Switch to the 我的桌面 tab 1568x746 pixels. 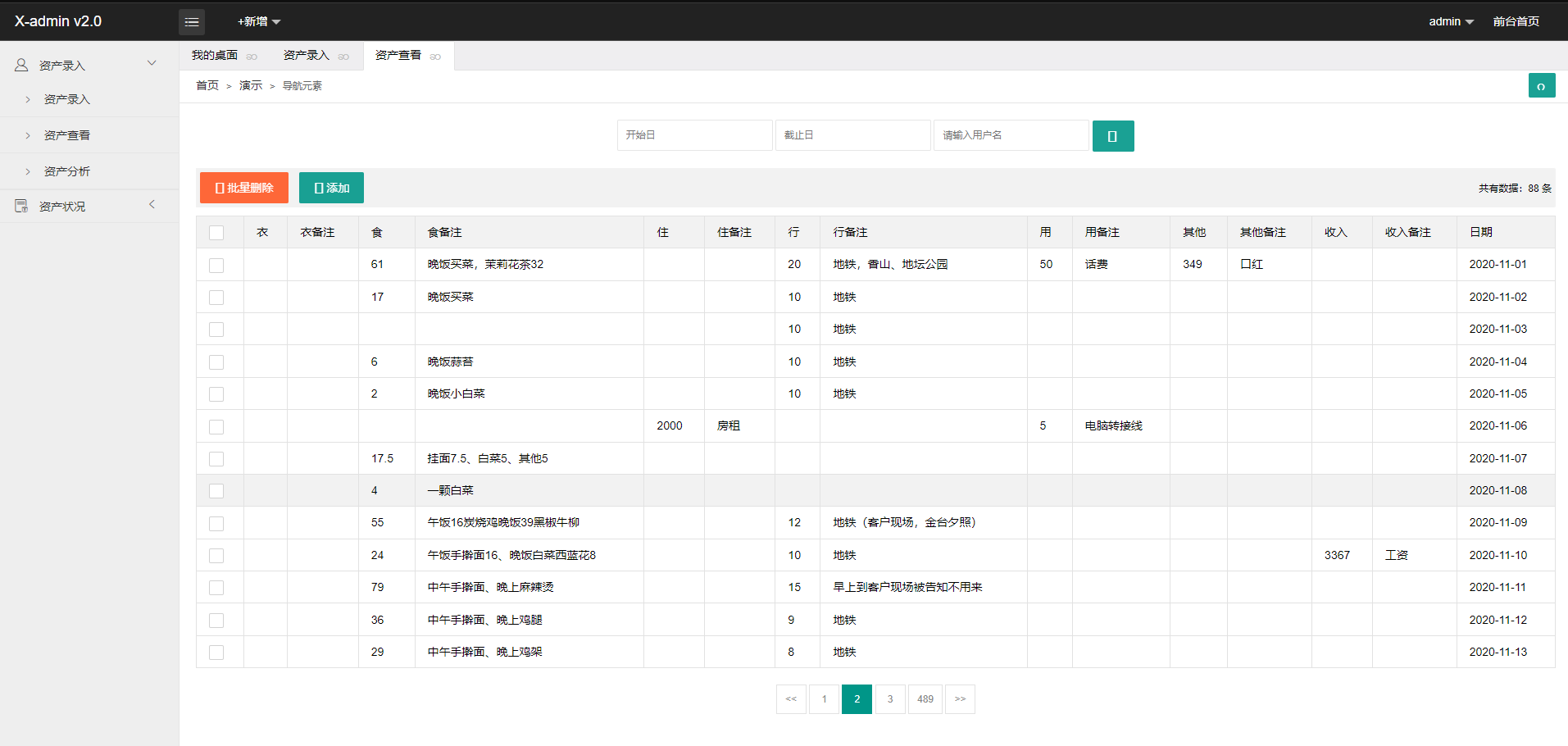pyautogui.click(x=215, y=55)
